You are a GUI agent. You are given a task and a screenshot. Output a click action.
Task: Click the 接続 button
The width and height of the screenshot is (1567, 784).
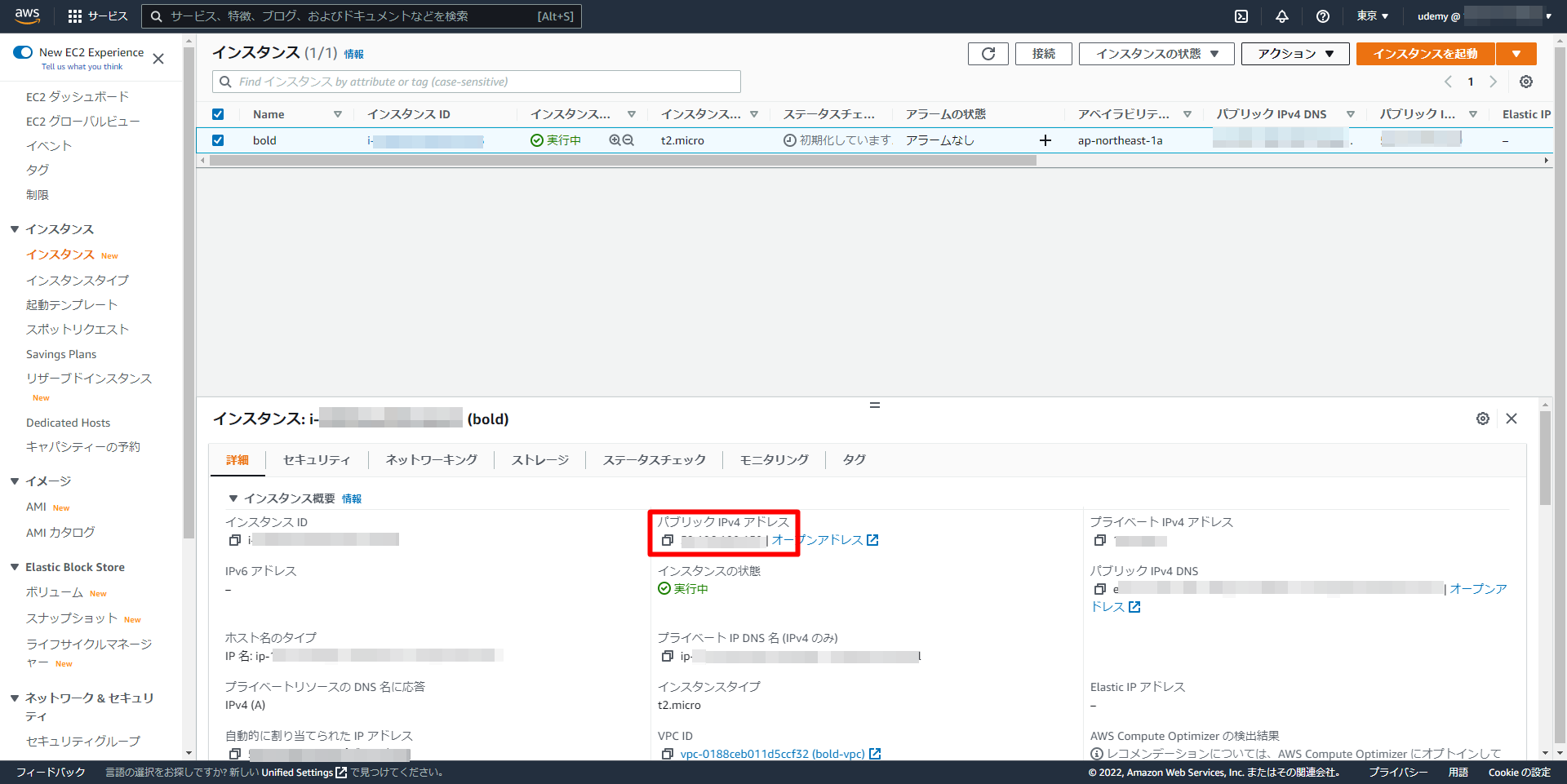coord(1044,54)
